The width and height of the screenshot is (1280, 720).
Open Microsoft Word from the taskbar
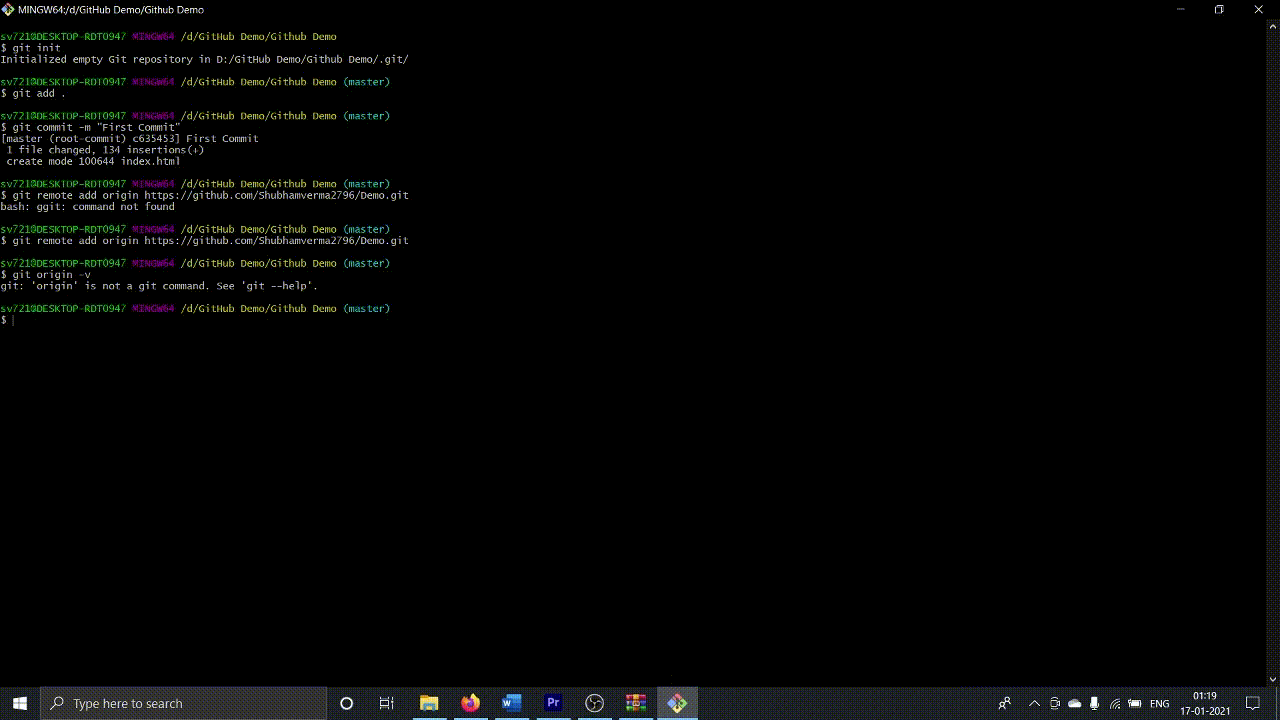tap(512, 703)
